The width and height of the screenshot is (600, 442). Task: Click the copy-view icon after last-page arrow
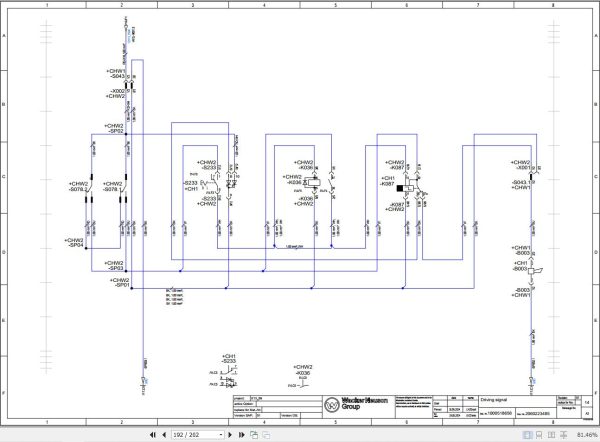254,435
